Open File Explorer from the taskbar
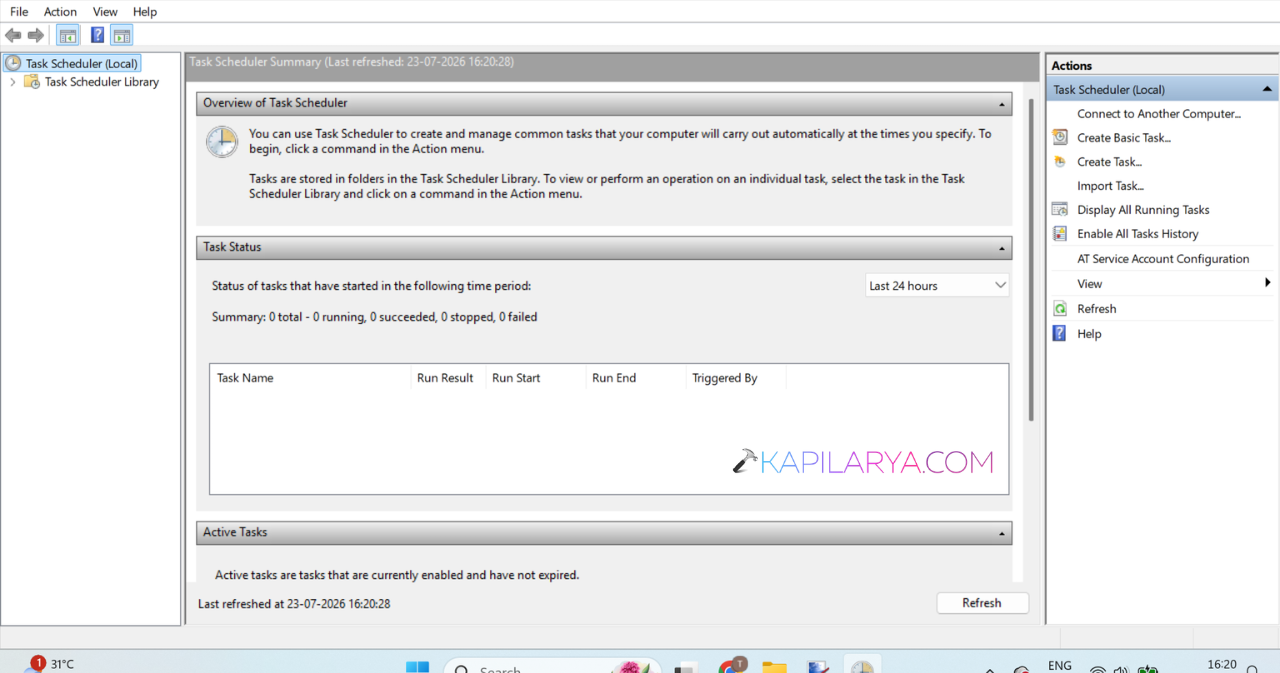This screenshot has height=673, width=1280. click(x=774, y=667)
